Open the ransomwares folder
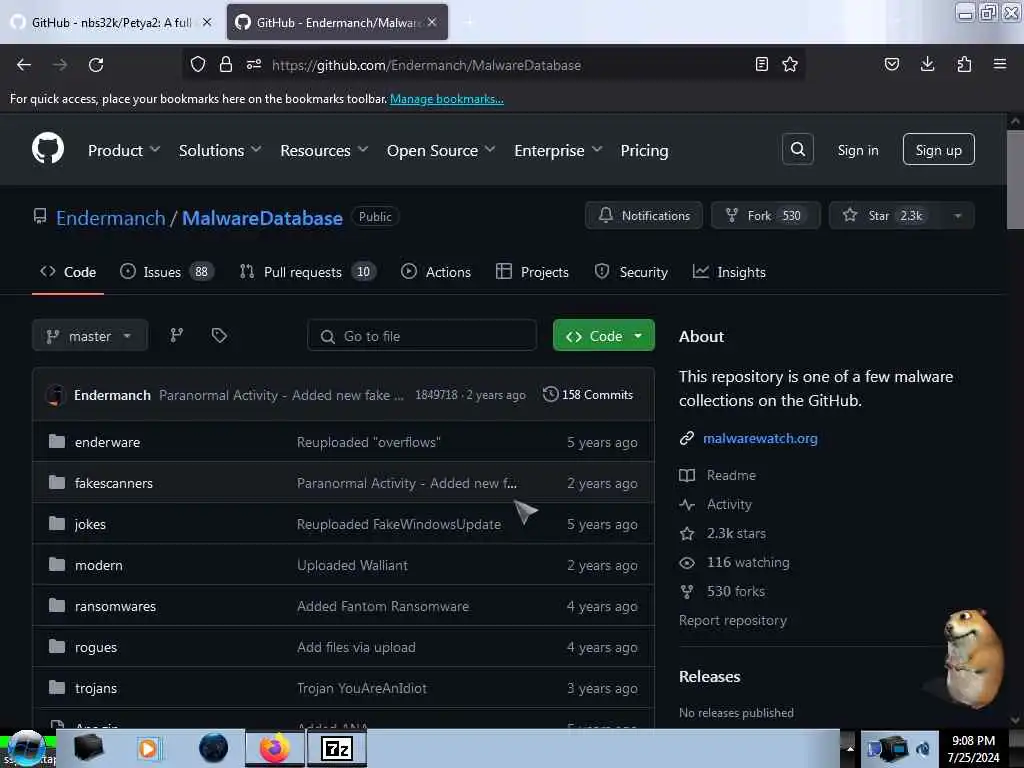1024x768 pixels. tap(115, 606)
